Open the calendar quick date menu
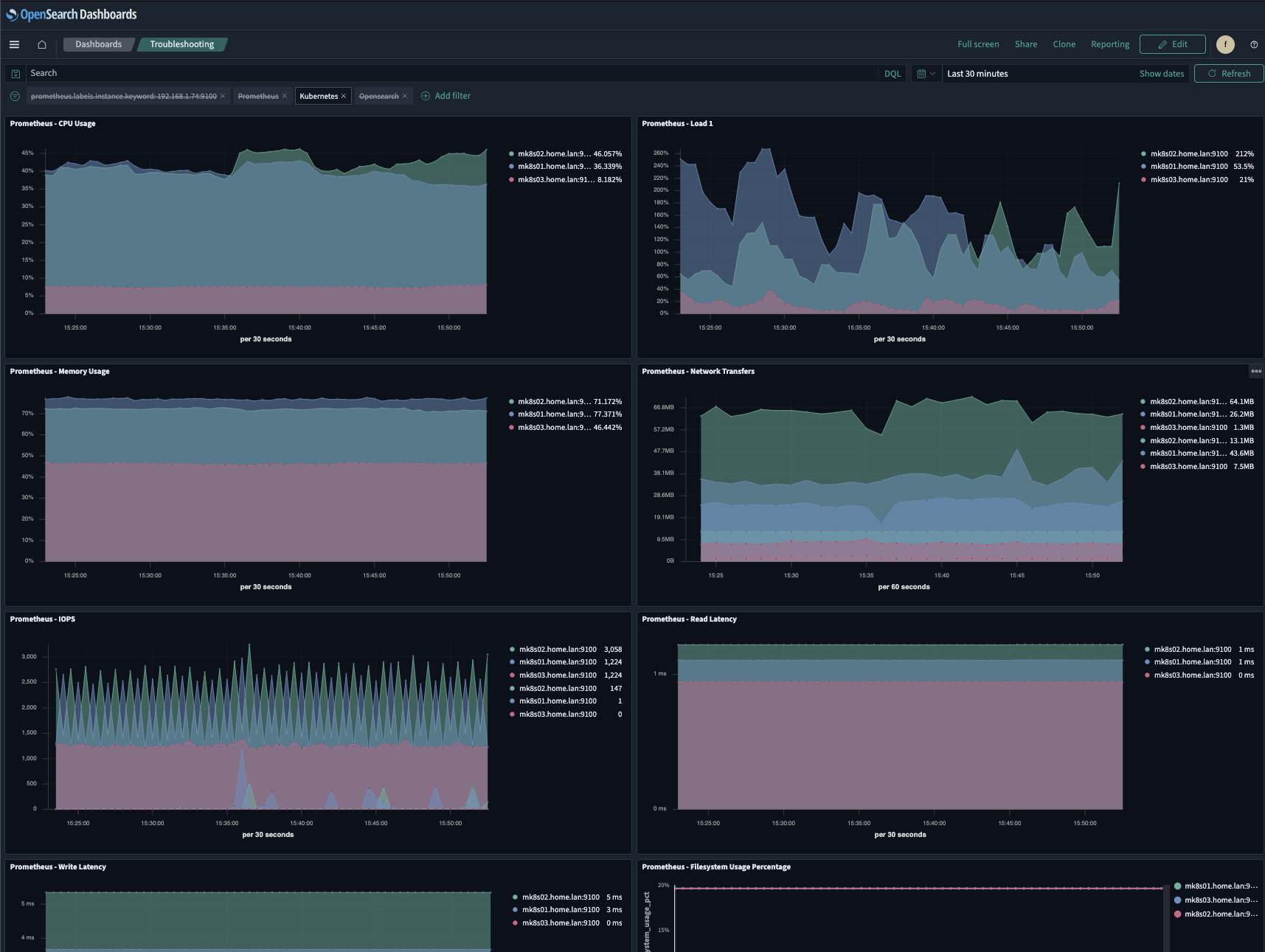Image resolution: width=1265 pixels, height=952 pixels. point(926,74)
